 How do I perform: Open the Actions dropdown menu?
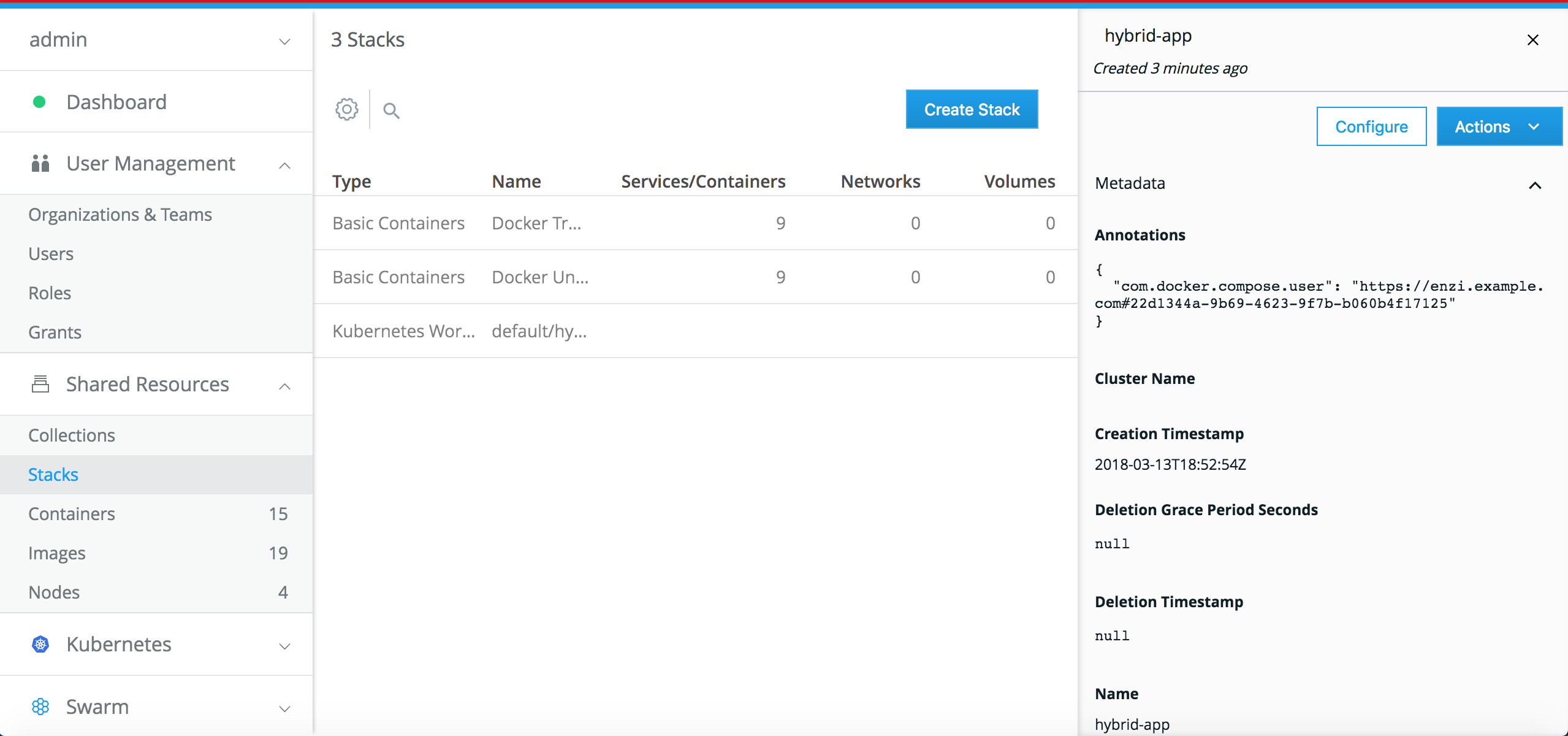(x=1499, y=127)
